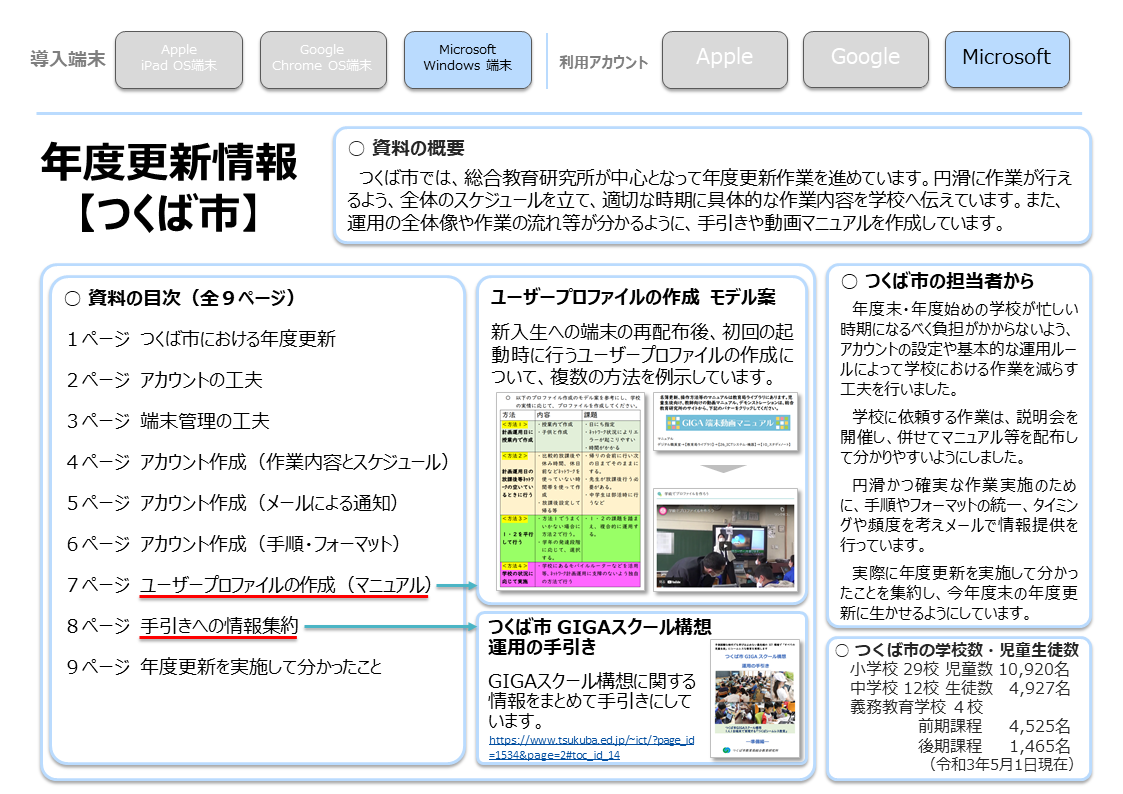Click the 前期課程 4,525名 line
The height and width of the screenshot is (794, 1123).
coord(994,726)
